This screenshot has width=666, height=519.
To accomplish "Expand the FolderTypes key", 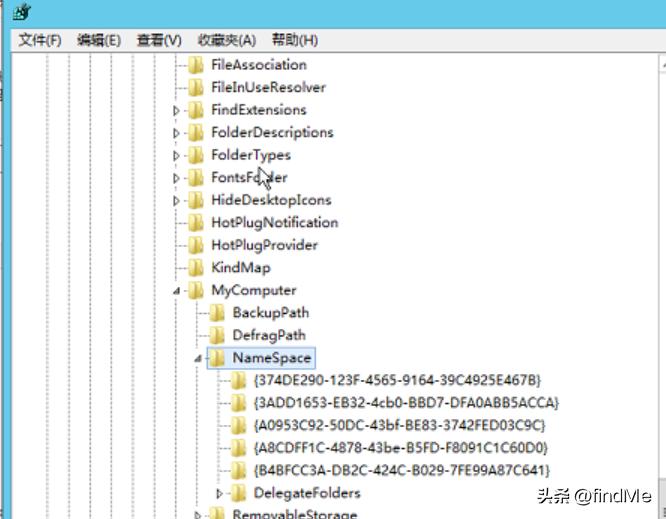I will coord(176,155).
